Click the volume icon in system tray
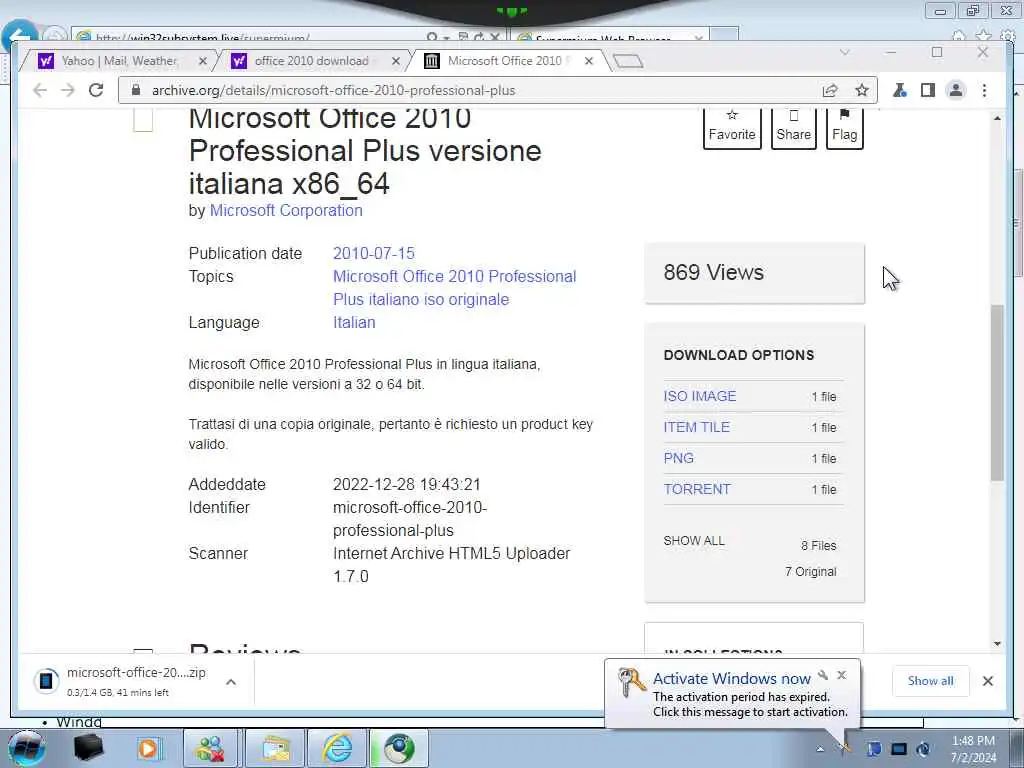The width and height of the screenshot is (1024, 768). coord(923,749)
